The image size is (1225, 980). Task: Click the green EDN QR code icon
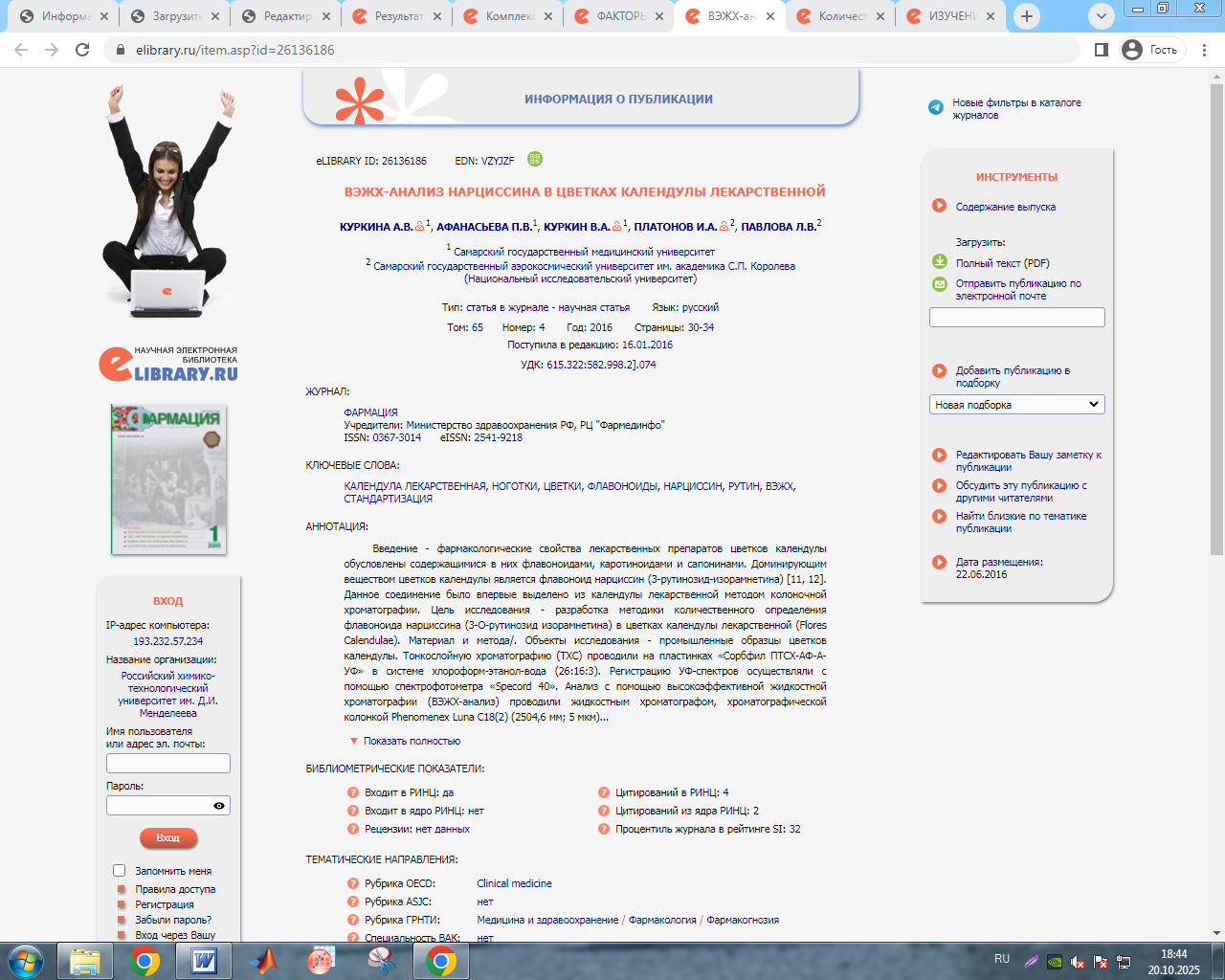(x=535, y=159)
